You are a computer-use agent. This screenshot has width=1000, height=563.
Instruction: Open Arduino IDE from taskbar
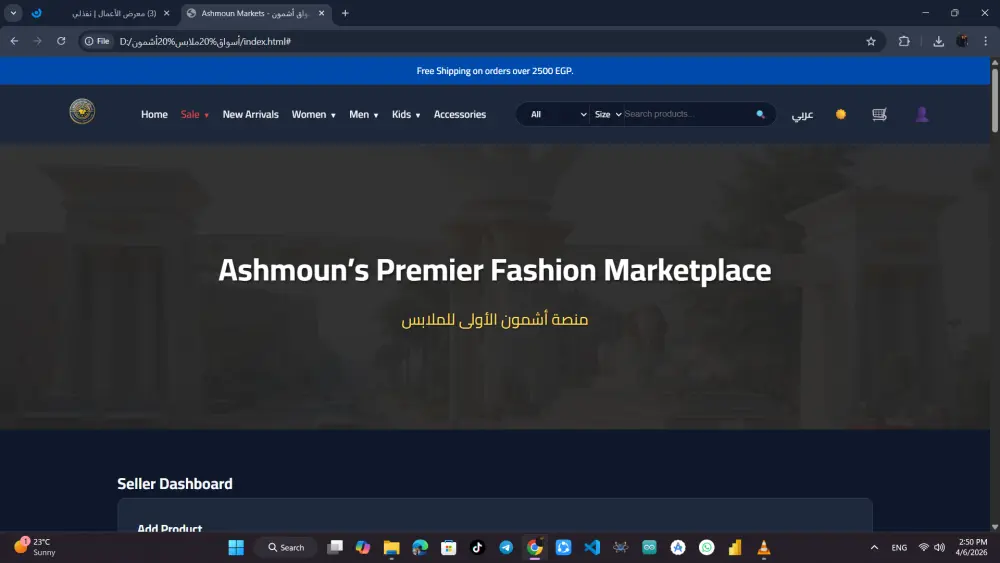[x=649, y=547]
